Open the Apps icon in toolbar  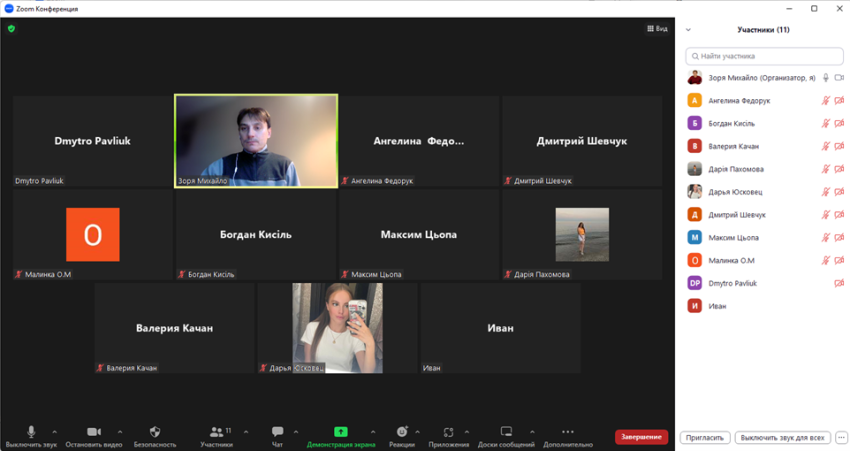448,432
